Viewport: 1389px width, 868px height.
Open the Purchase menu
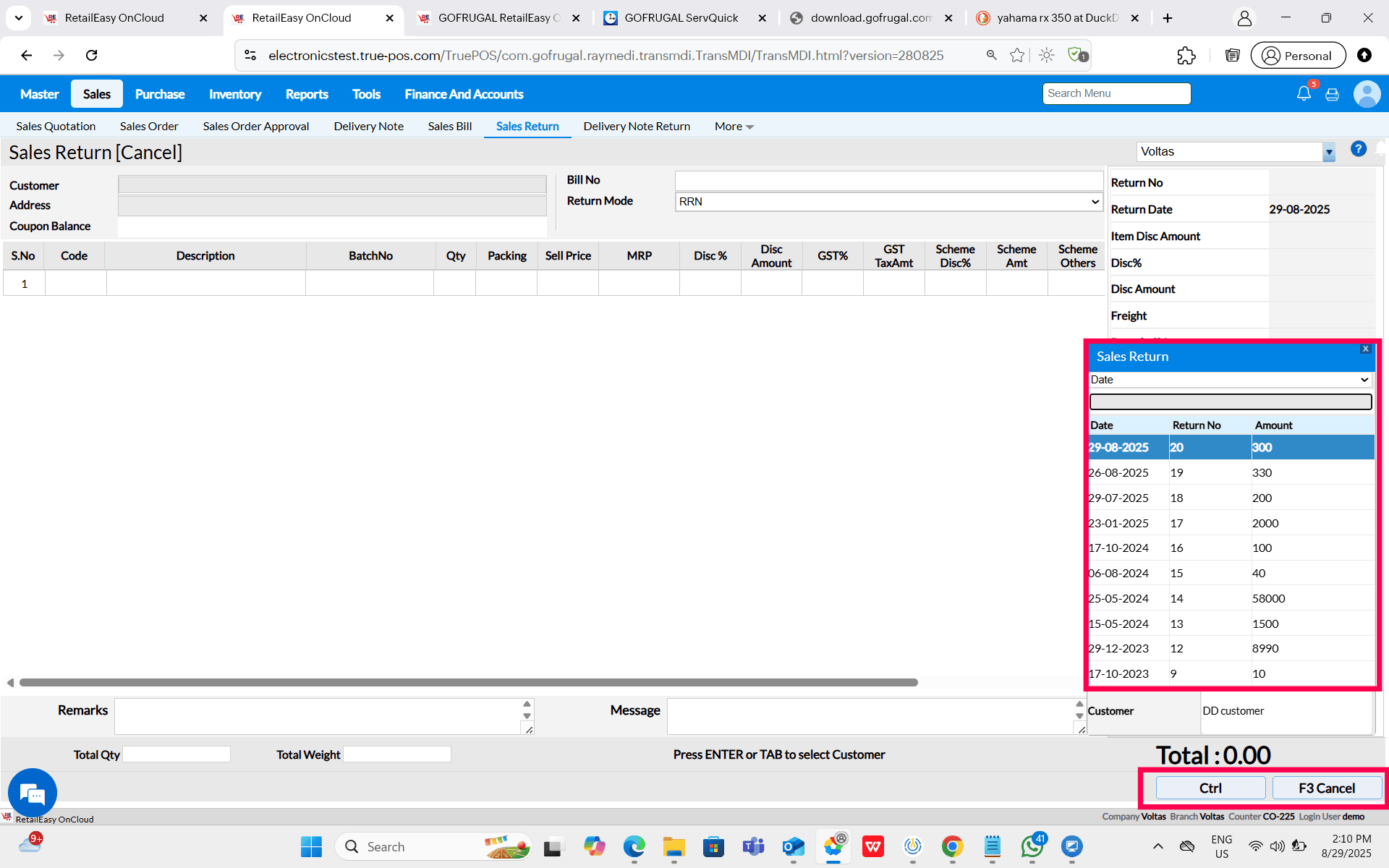[x=160, y=94]
